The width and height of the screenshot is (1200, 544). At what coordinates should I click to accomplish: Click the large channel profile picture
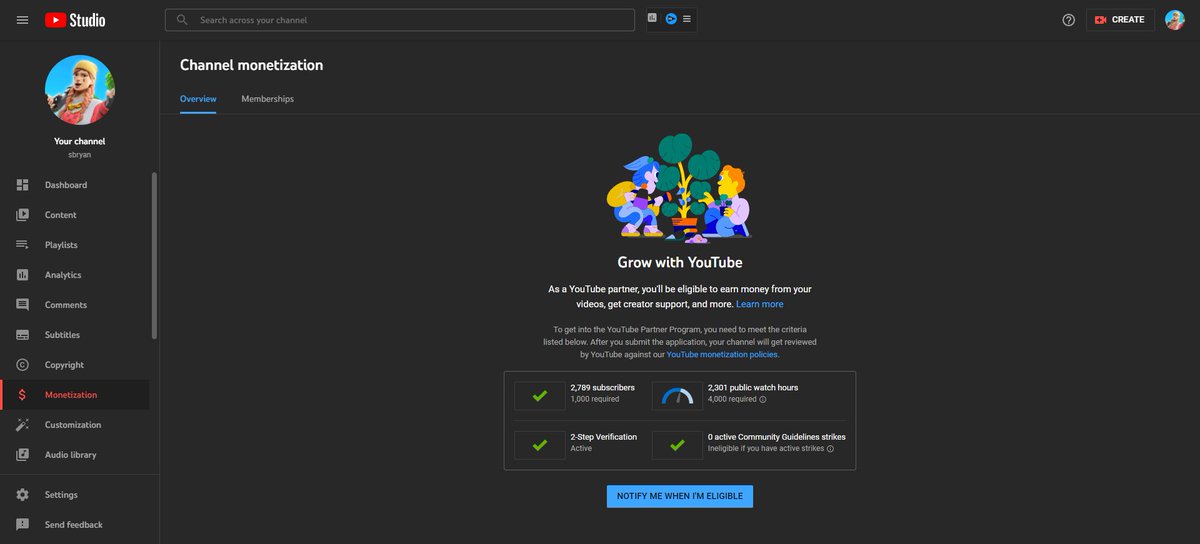[x=80, y=90]
